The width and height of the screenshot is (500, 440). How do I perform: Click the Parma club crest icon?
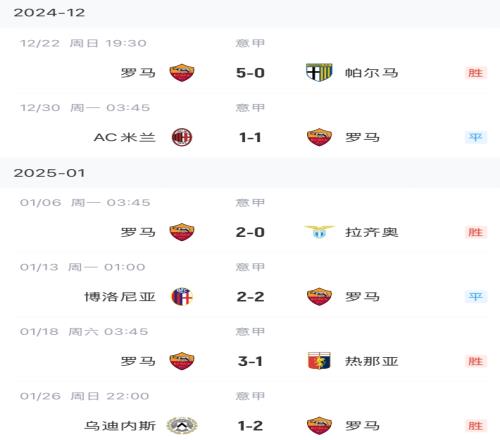(x=319, y=72)
